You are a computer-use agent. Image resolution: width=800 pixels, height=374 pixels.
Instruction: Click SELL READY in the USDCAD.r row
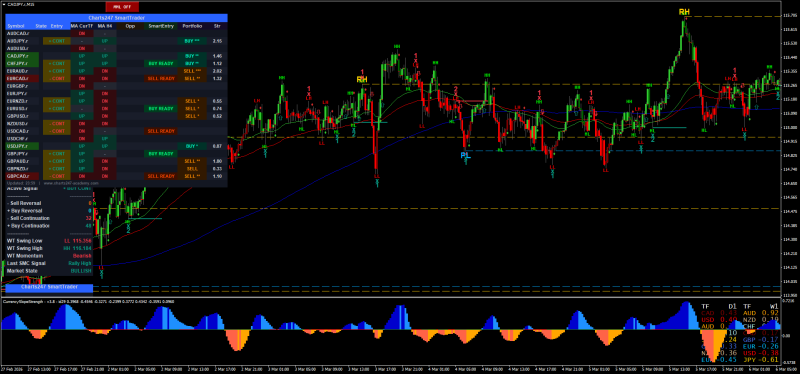(161, 131)
